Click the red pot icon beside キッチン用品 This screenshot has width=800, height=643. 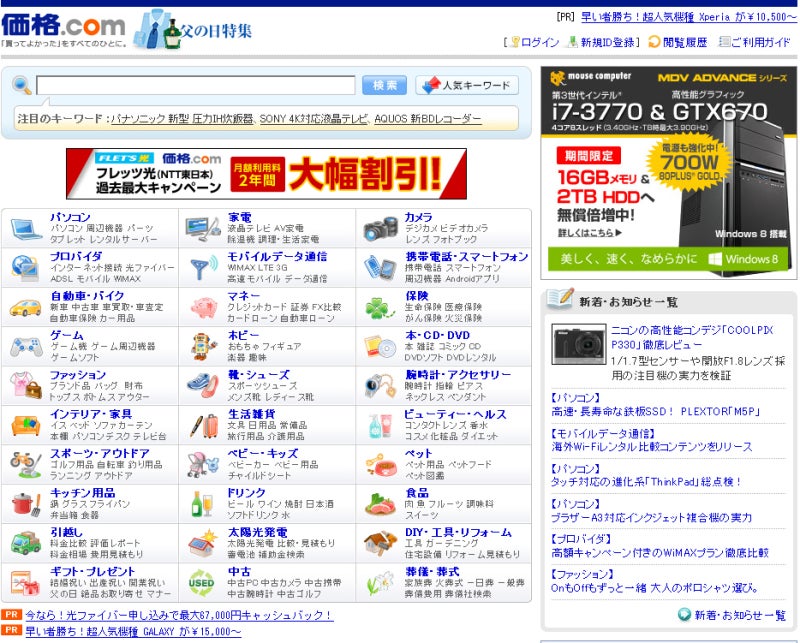click(26, 504)
